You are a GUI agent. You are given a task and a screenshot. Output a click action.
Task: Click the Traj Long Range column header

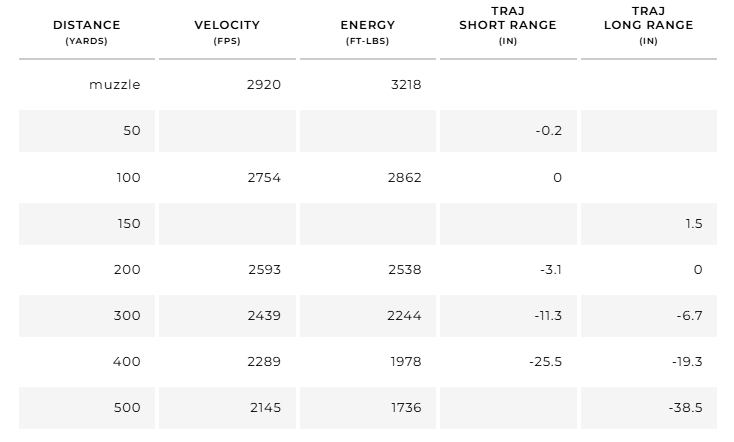tap(648, 25)
